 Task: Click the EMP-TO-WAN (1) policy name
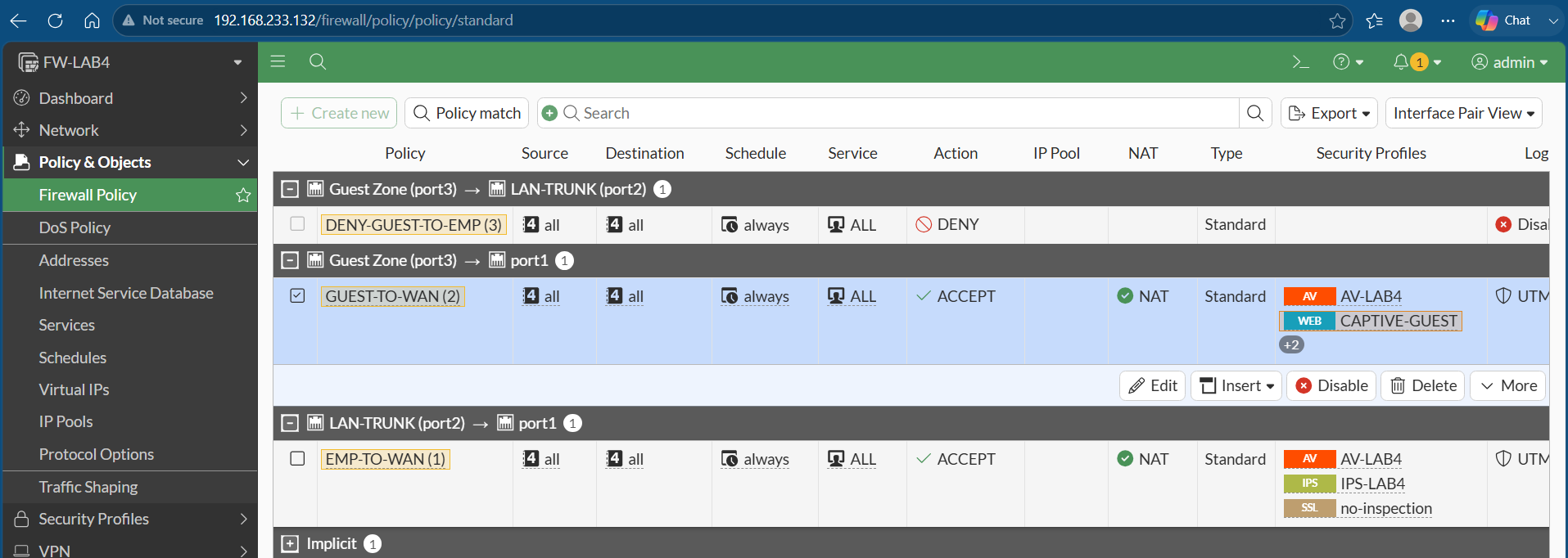point(386,459)
